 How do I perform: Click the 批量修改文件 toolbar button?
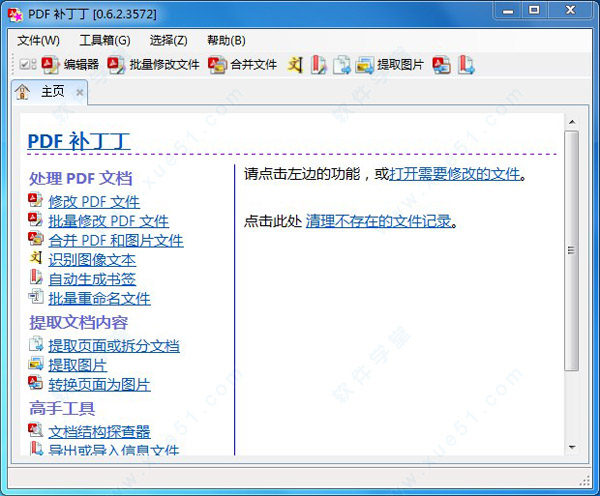click(x=153, y=65)
